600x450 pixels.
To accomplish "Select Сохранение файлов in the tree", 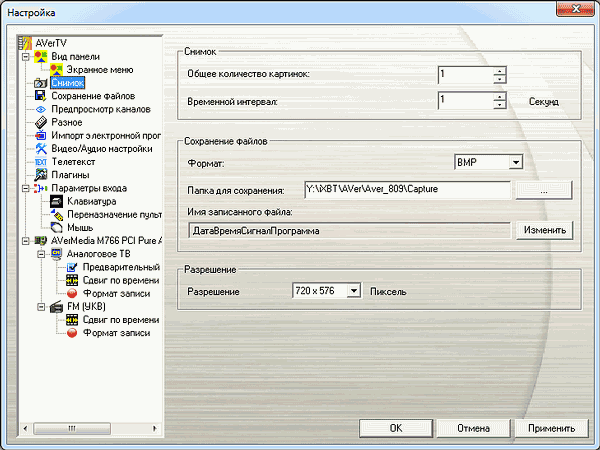I will pos(93,96).
